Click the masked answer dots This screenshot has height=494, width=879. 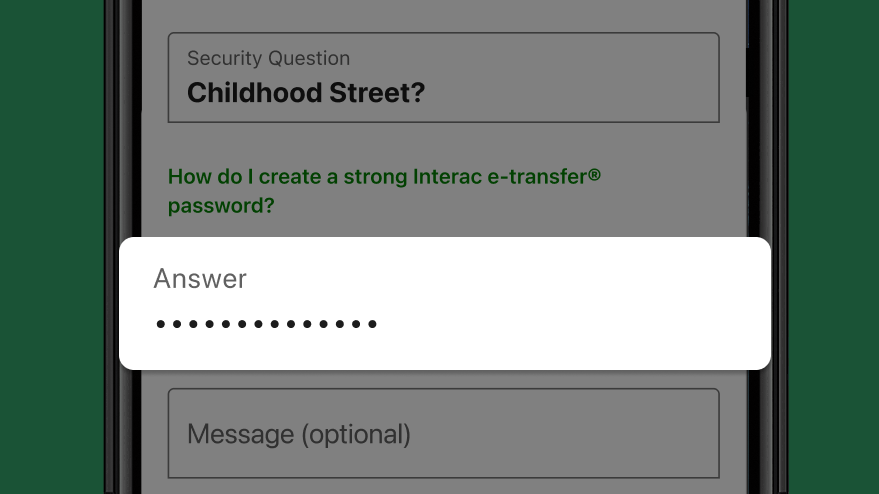click(x=266, y=324)
